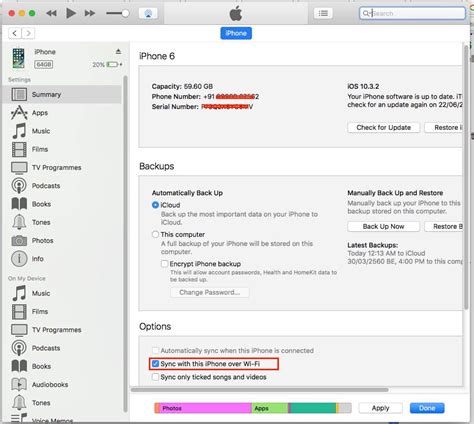Select the iPhone device tab
This screenshot has height=424, width=474.
coord(236,33)
